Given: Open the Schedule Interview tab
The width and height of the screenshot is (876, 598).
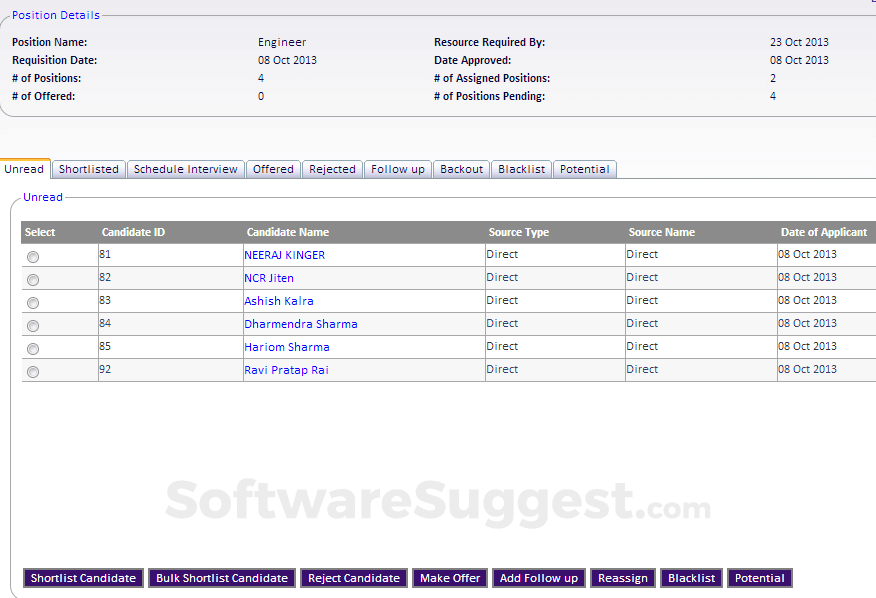Looking at the screenshot, I should click(185, 169).
